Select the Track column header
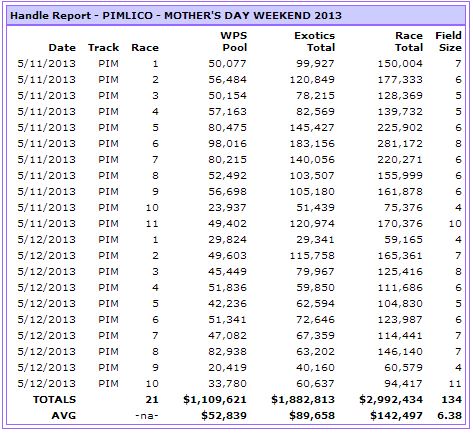 (x=103, y=48)
